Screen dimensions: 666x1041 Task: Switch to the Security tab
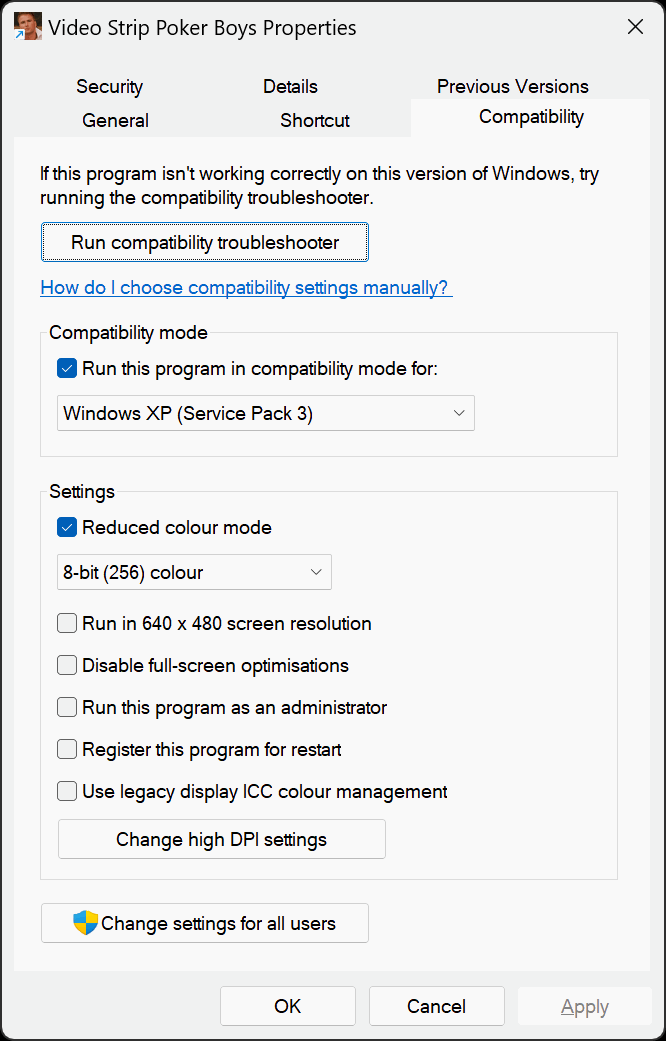(110, 86)
